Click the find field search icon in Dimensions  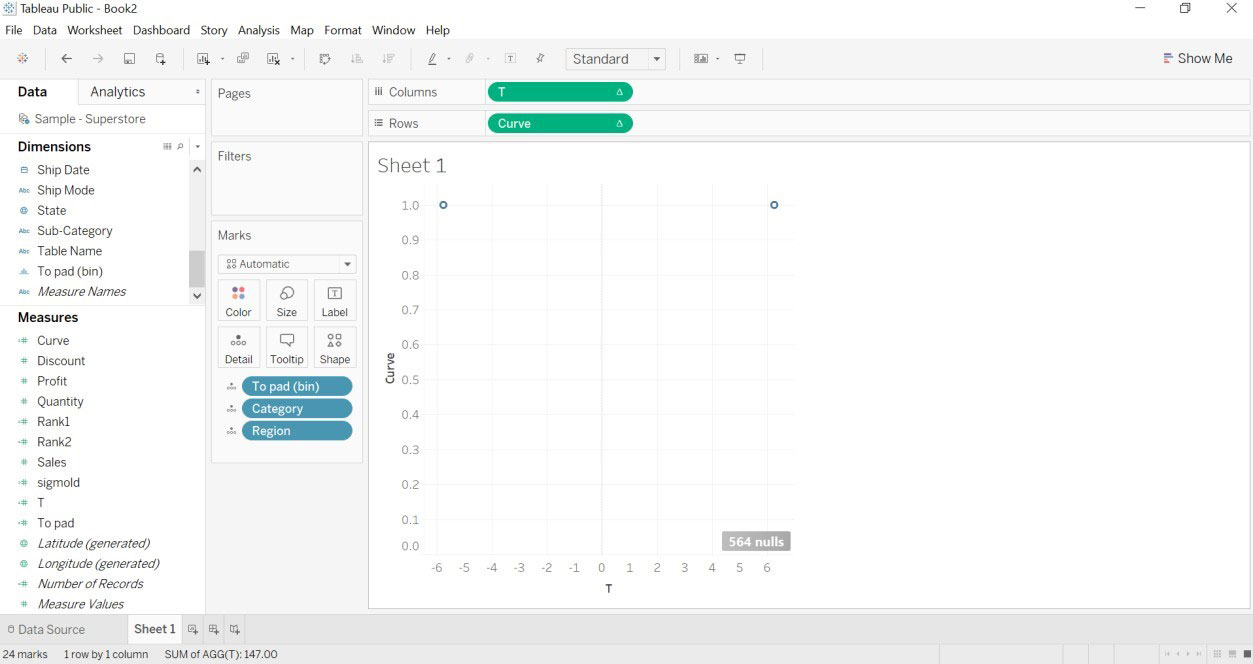[180, 147]
